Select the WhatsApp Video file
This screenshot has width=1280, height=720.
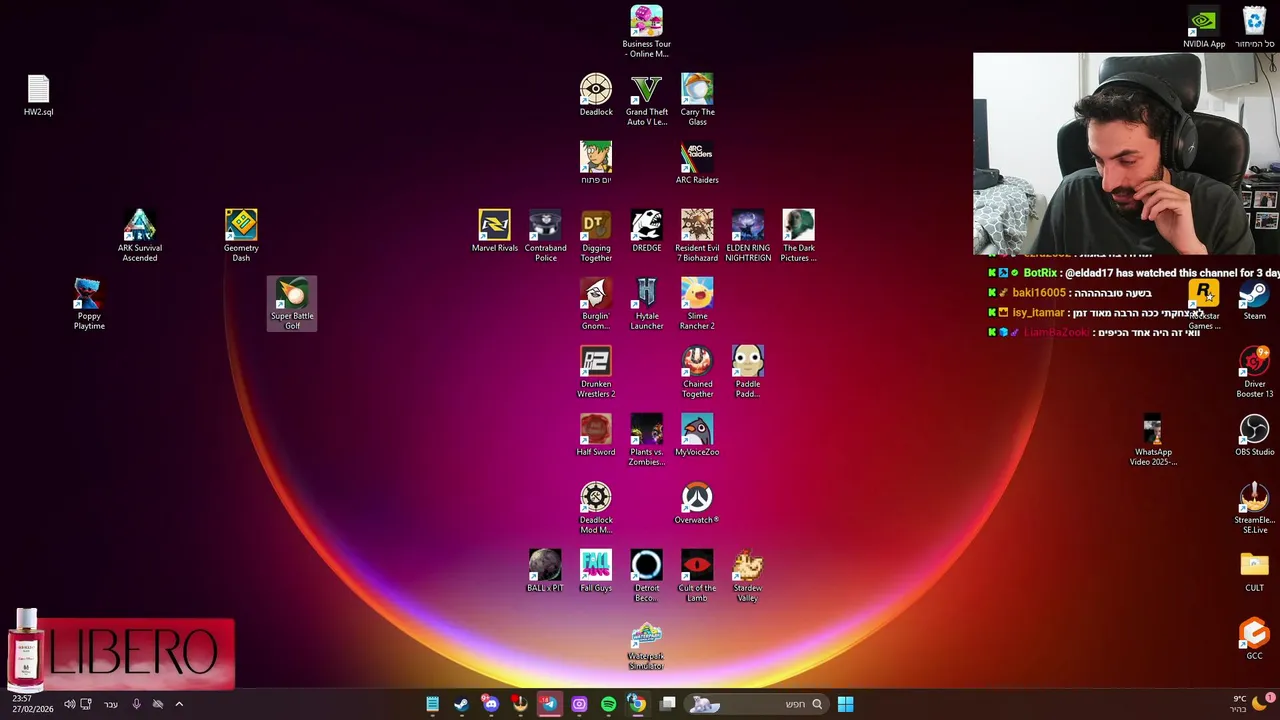(1153, 440)
